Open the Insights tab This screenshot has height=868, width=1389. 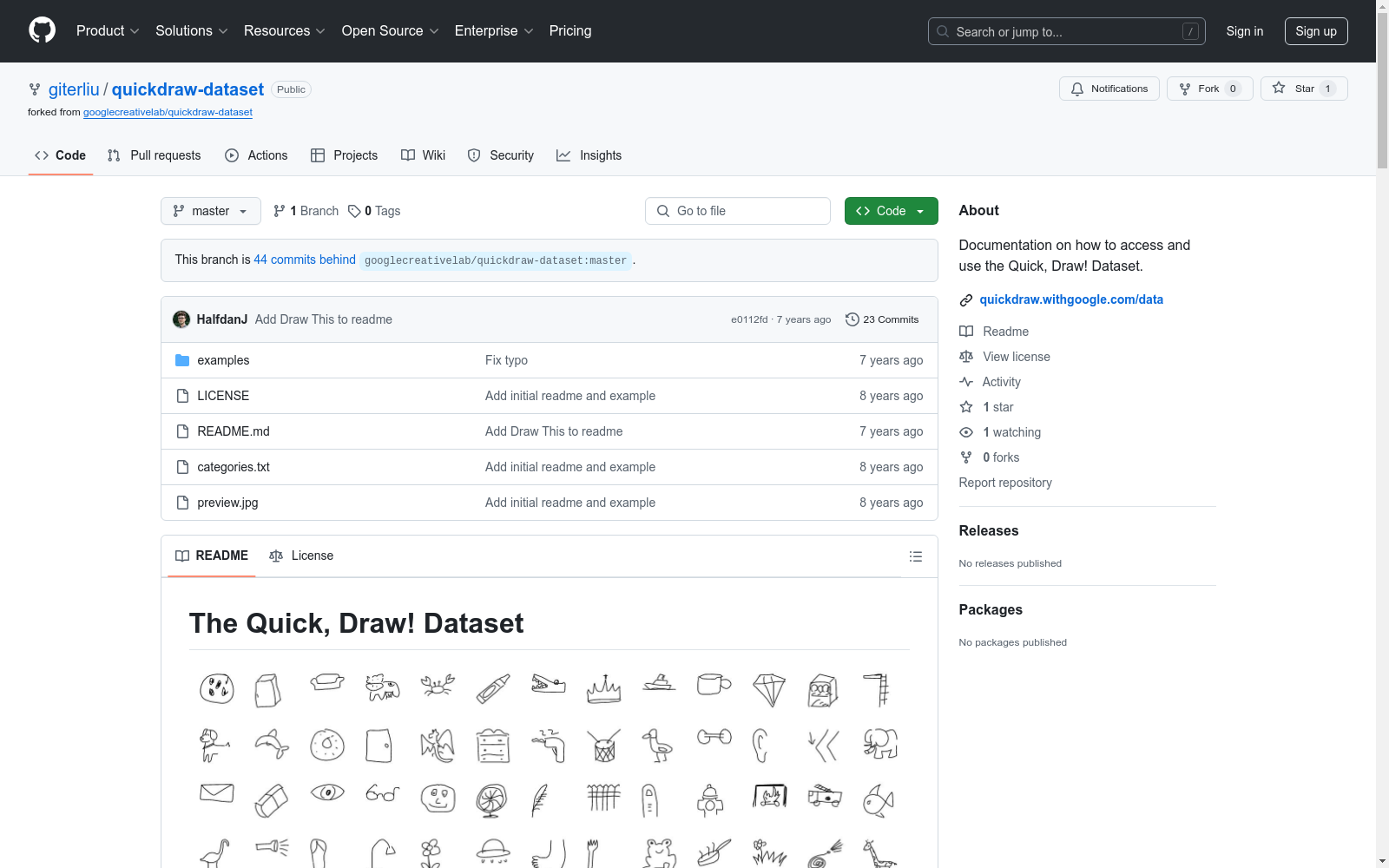tap(589, 155)
